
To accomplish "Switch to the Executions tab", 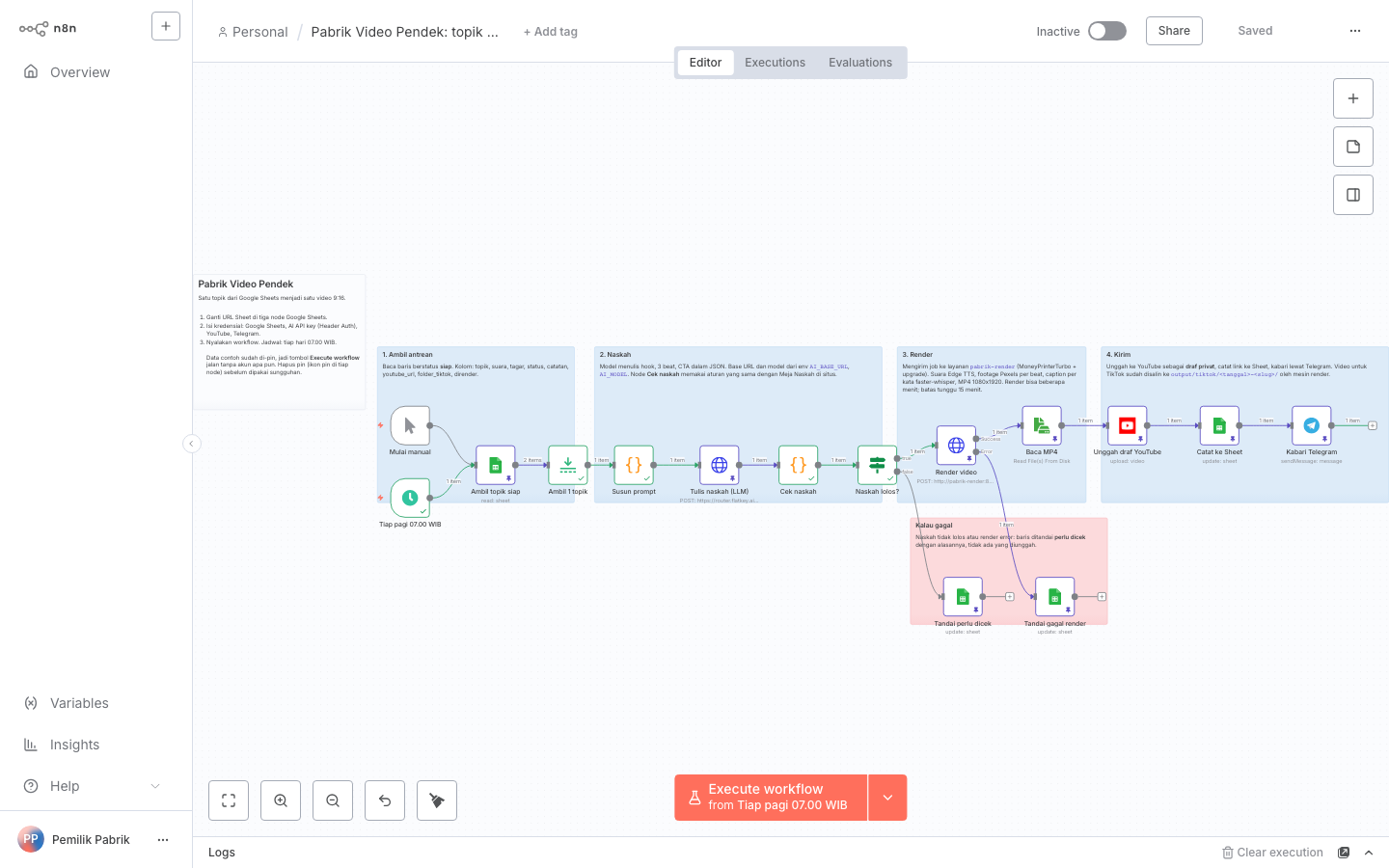I will click(x=775, y=63).
